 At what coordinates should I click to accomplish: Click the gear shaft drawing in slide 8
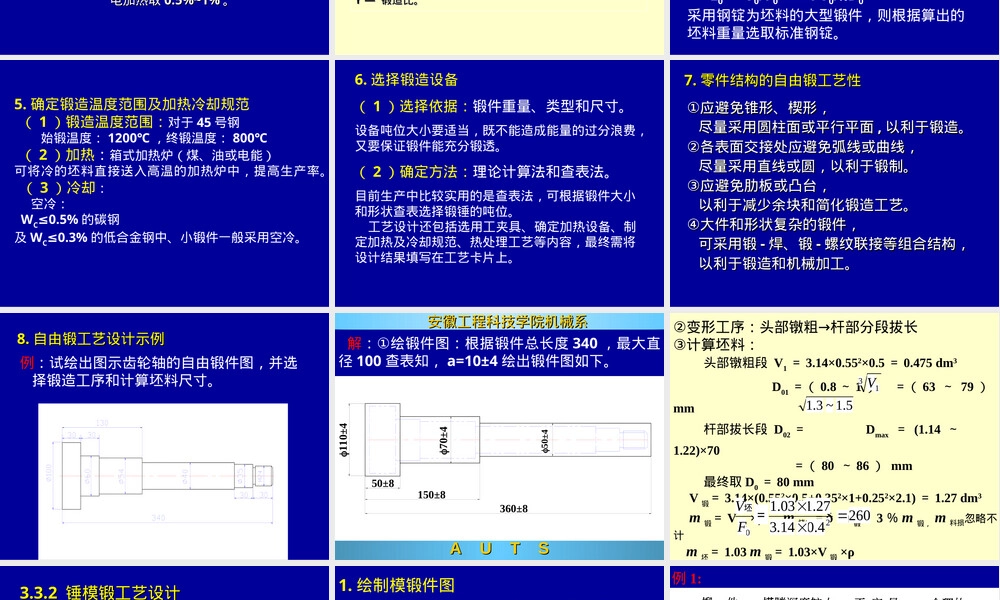(163, 481)
